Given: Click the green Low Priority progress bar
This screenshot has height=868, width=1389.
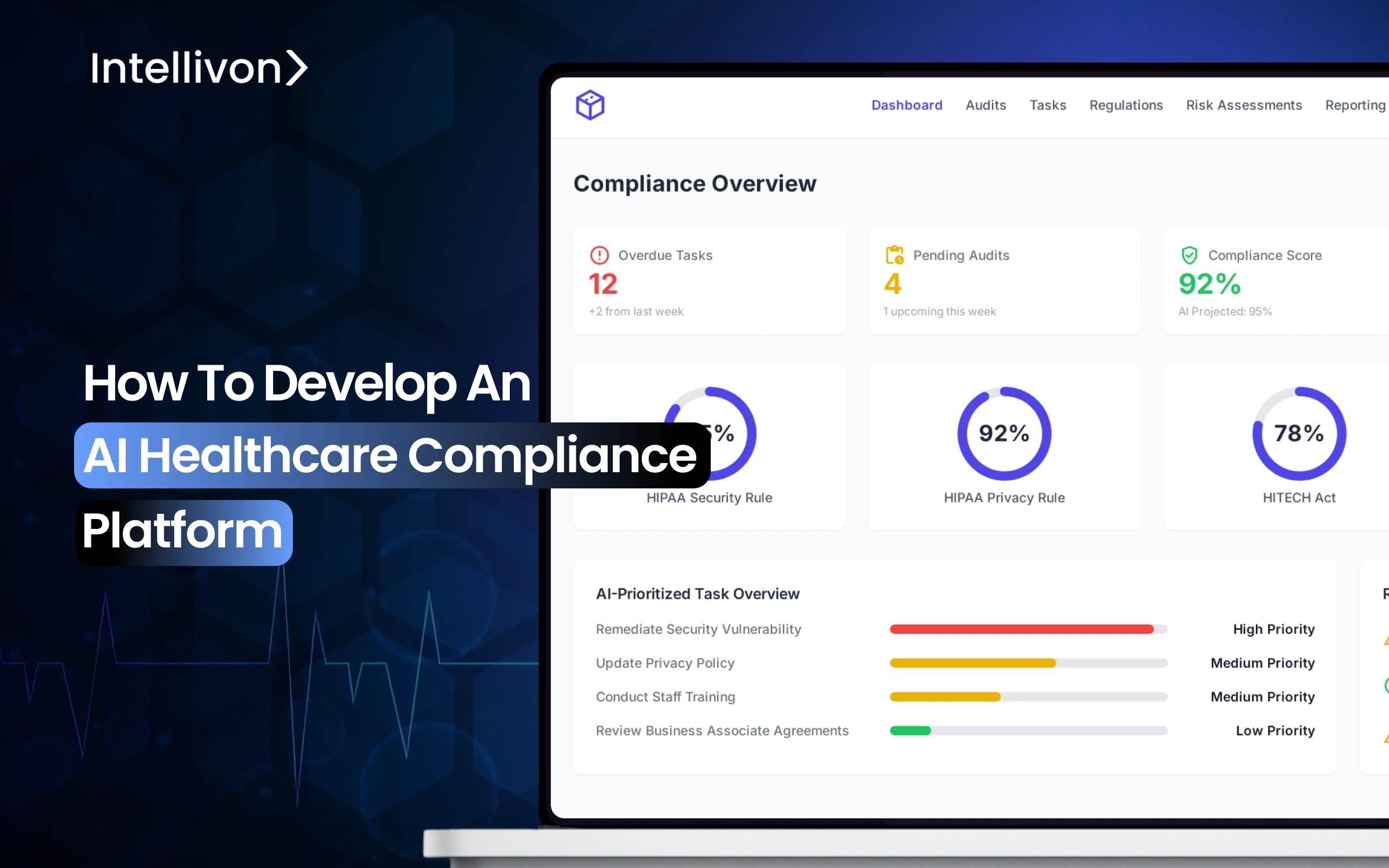Looking at the screenshot, I should [x=910, y=731].
